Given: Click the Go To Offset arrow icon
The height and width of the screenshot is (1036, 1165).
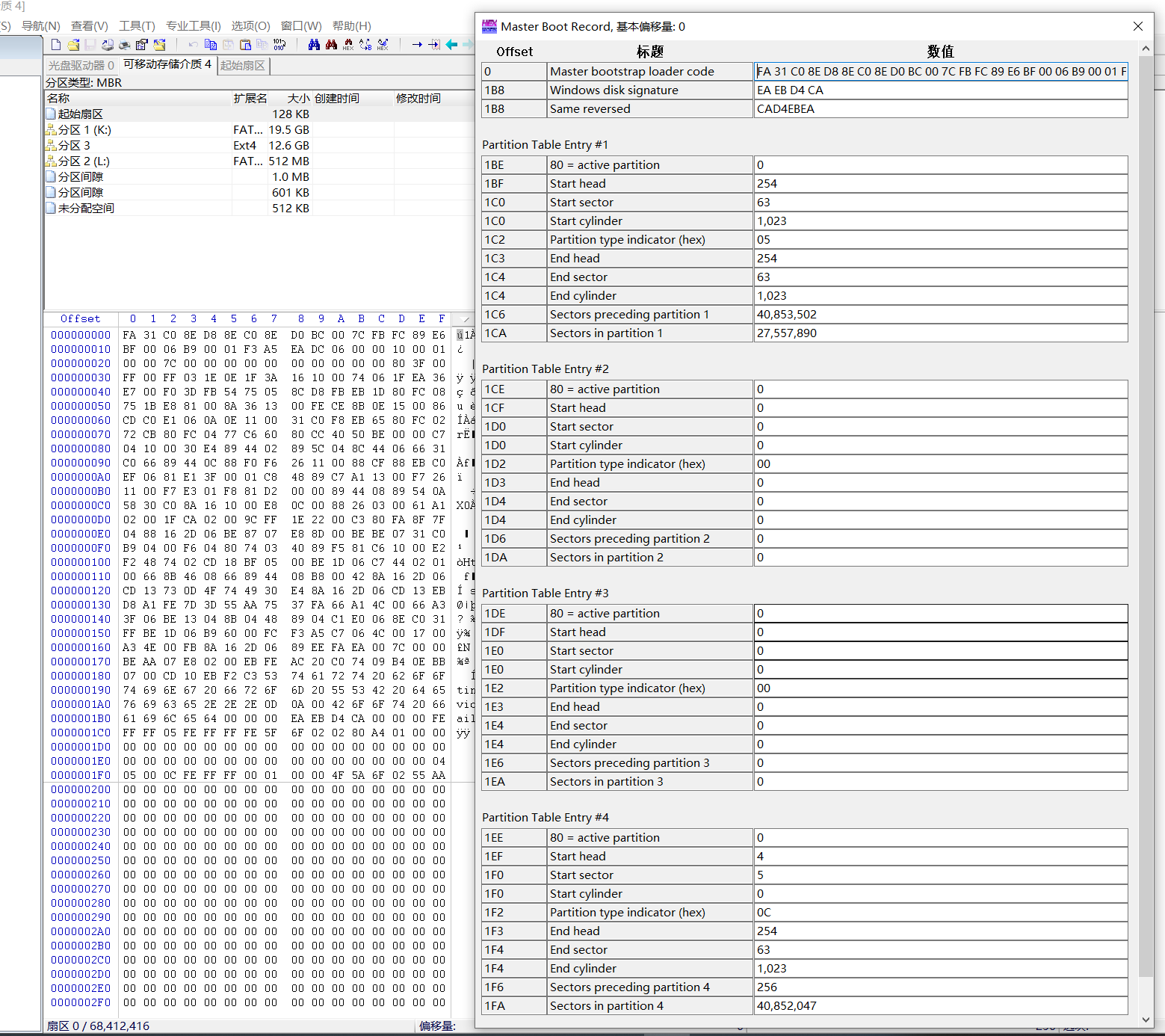Looking at the screenshot, I should [x=417, y=45].
